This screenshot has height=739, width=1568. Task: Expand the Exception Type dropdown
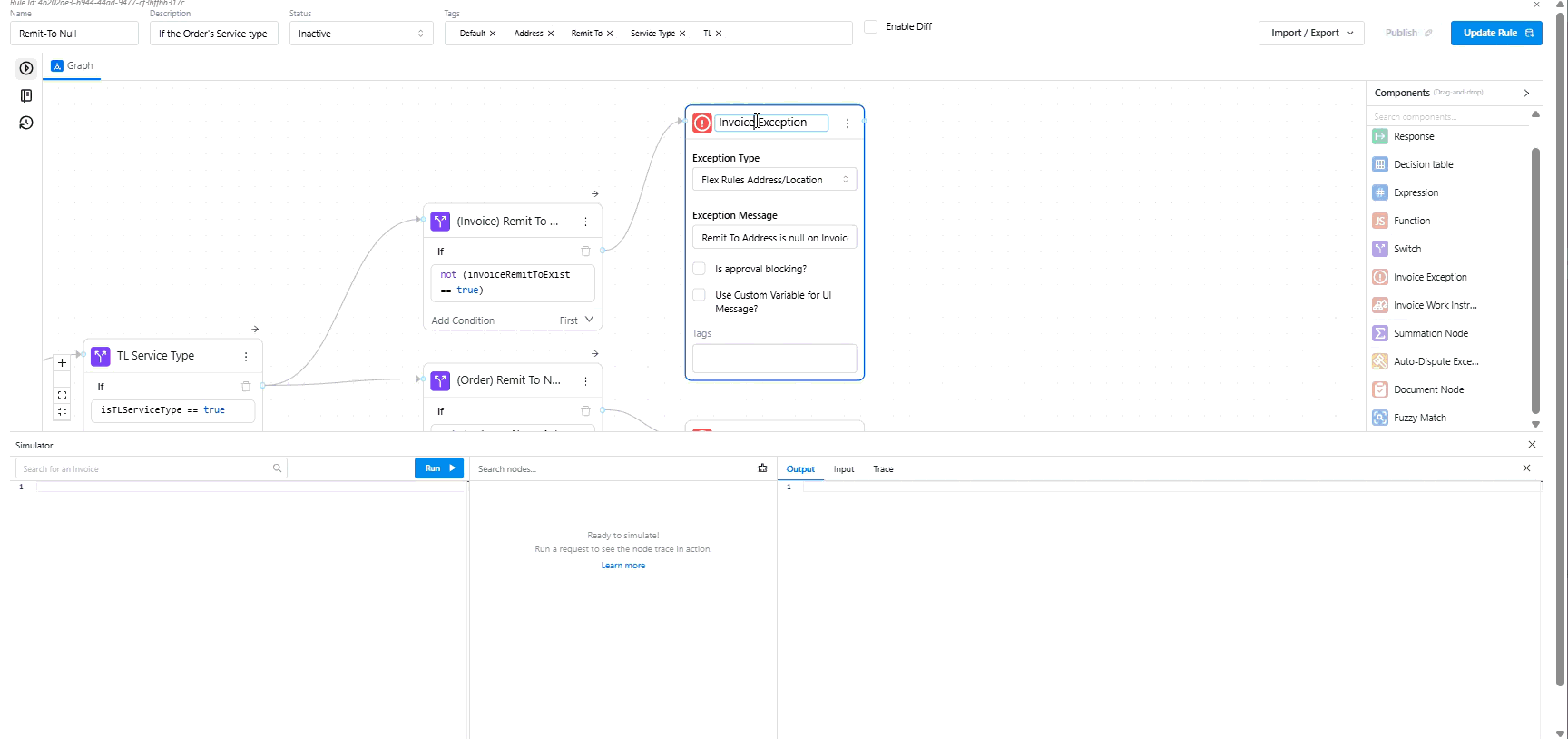click(x=774, y=180)
